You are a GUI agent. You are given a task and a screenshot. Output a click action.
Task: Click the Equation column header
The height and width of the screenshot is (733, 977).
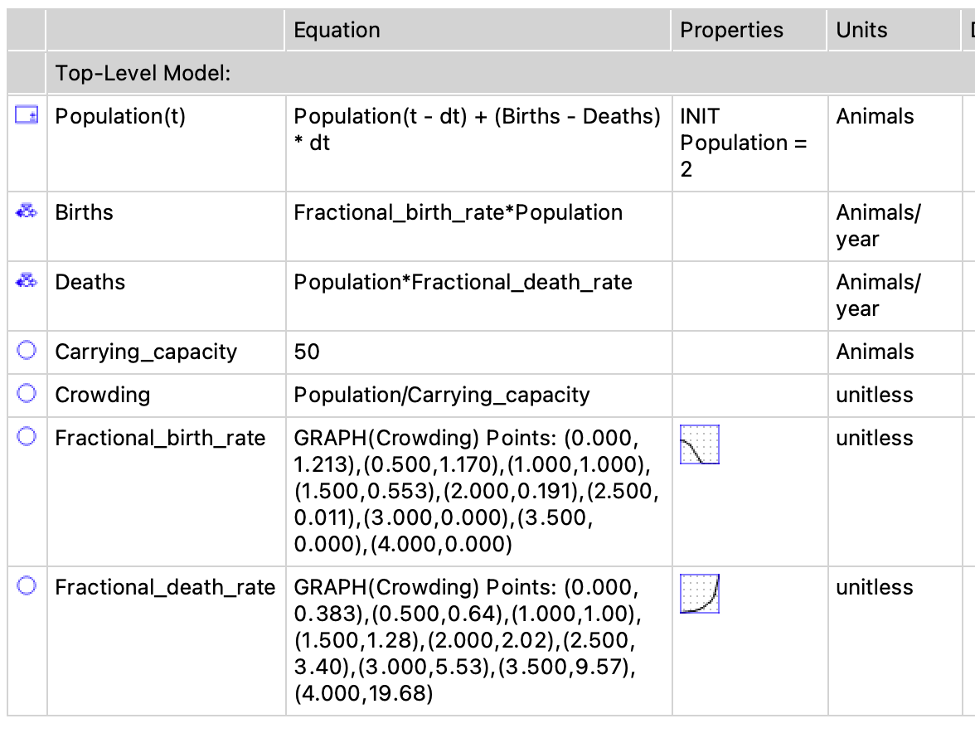(x=478, y=30)
